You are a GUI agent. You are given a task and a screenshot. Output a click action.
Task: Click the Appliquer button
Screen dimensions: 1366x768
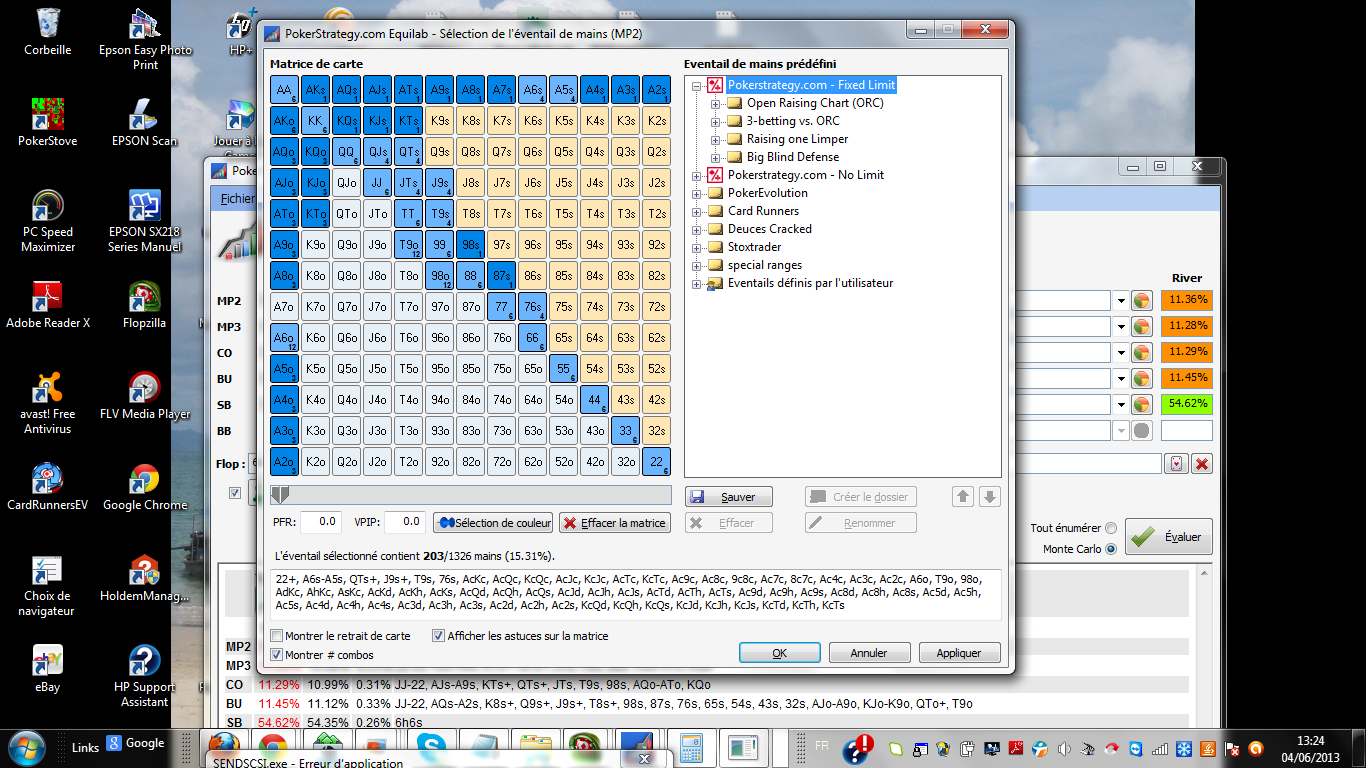tap(959, 653)
